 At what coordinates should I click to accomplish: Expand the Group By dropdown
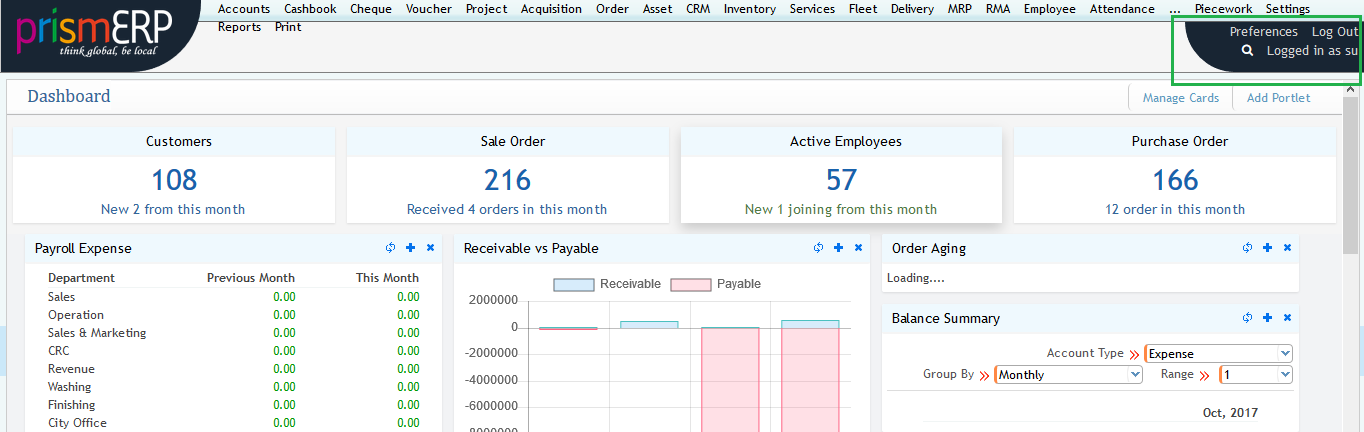[x=1068, y=375]
